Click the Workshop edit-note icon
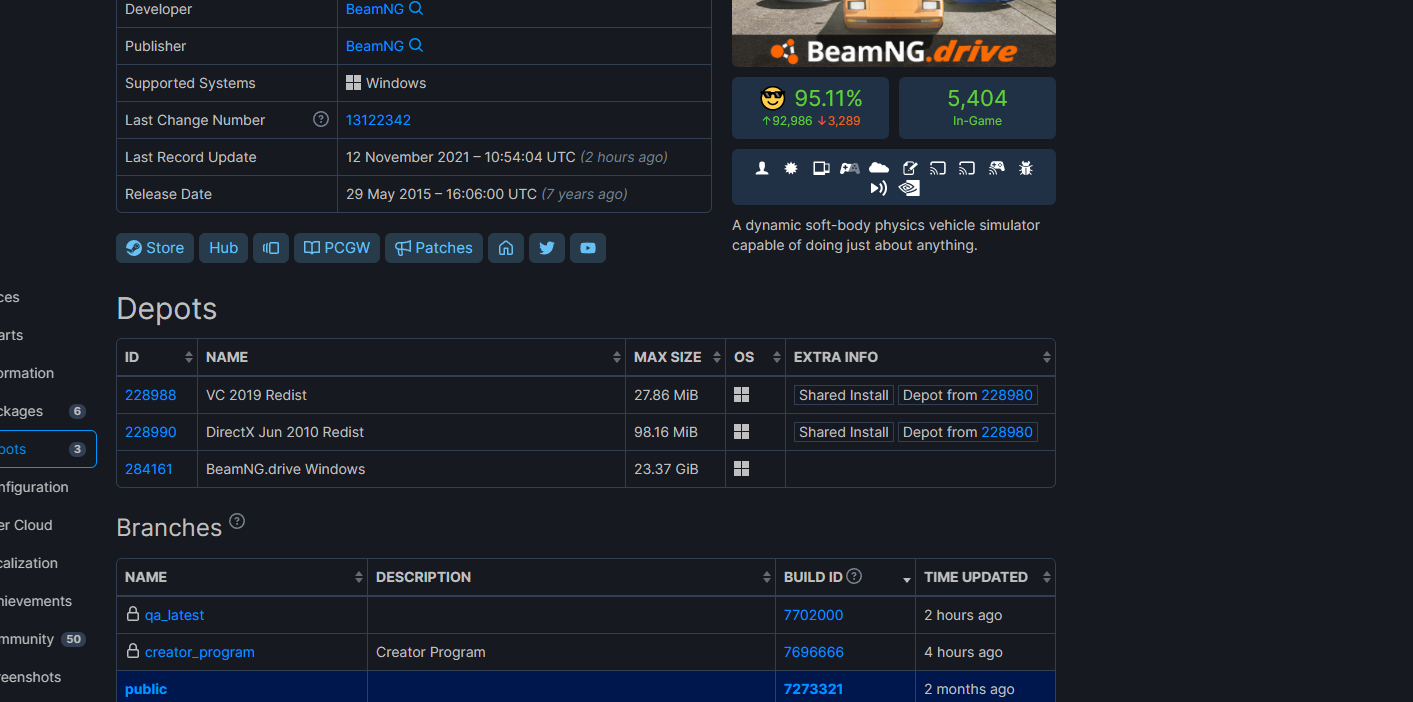This screenshot has width=1413, height=702. pyautogui.click(x=909, y=168)
